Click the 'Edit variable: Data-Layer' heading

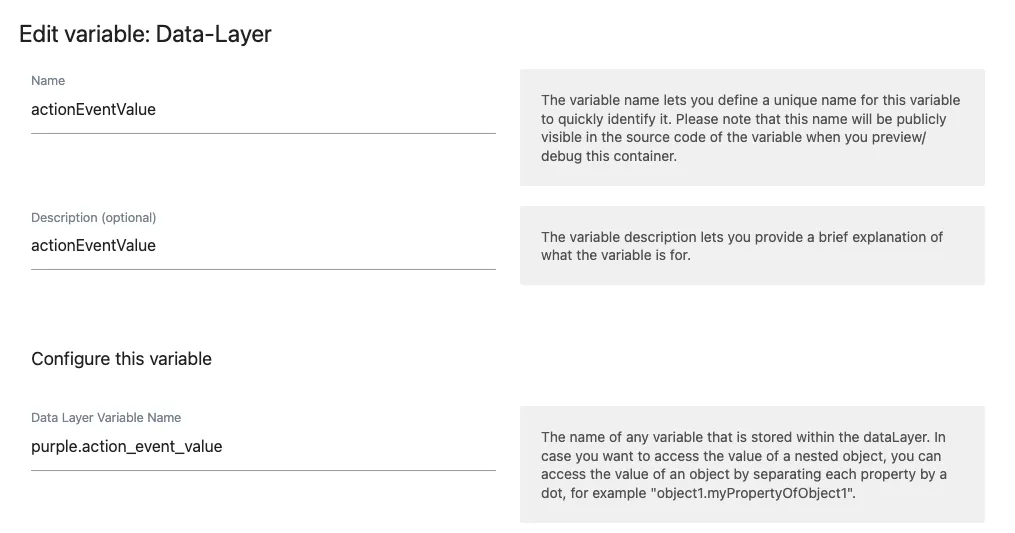coord(145,34)
